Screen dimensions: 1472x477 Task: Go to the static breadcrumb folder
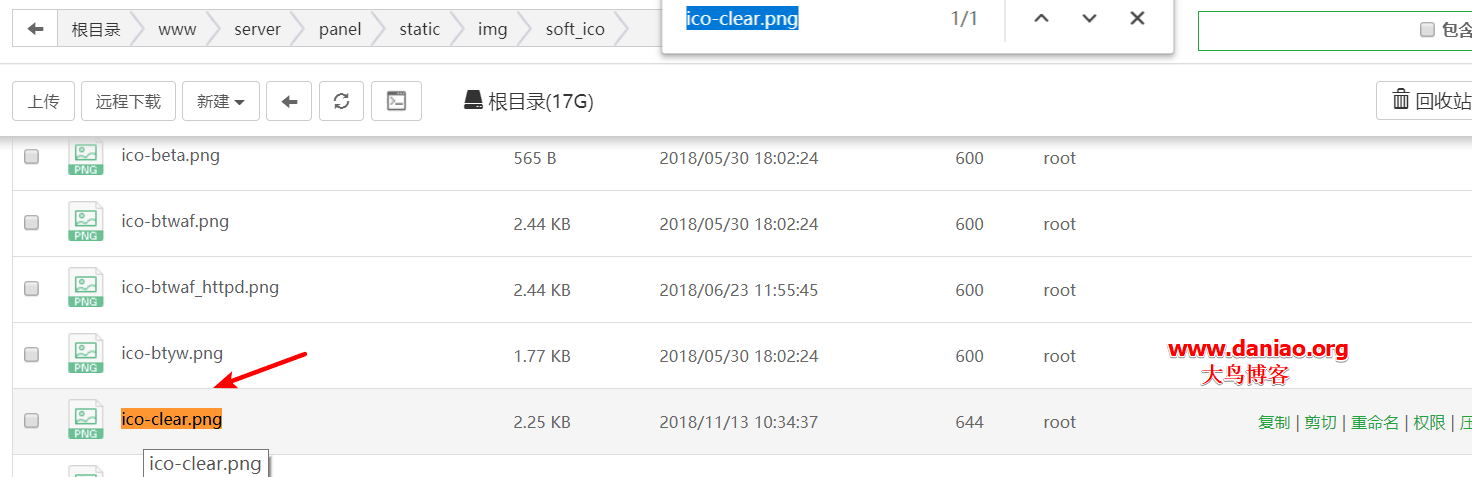pos(419,29)
